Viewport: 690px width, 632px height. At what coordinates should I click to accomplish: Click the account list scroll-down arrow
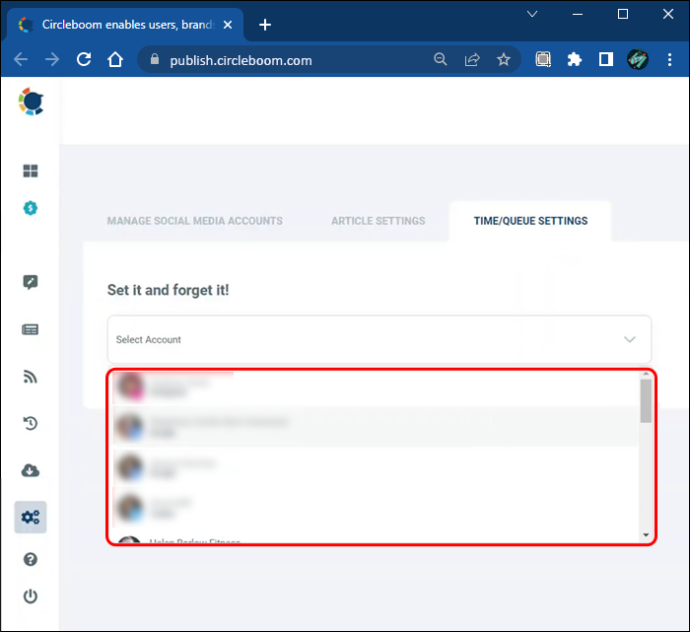[646, 535]
